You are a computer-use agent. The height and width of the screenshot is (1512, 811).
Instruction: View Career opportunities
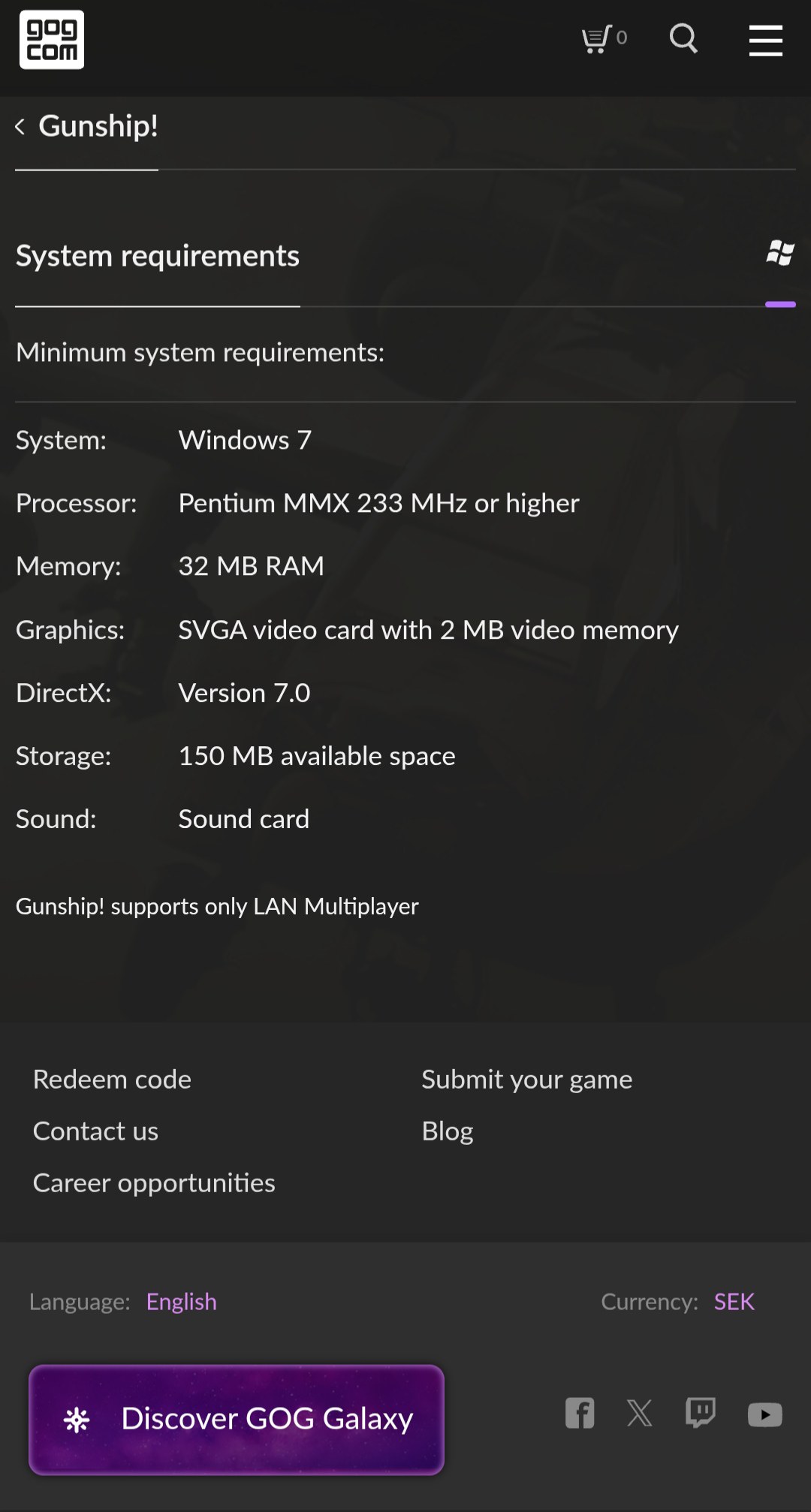(x=154, y=1183)
